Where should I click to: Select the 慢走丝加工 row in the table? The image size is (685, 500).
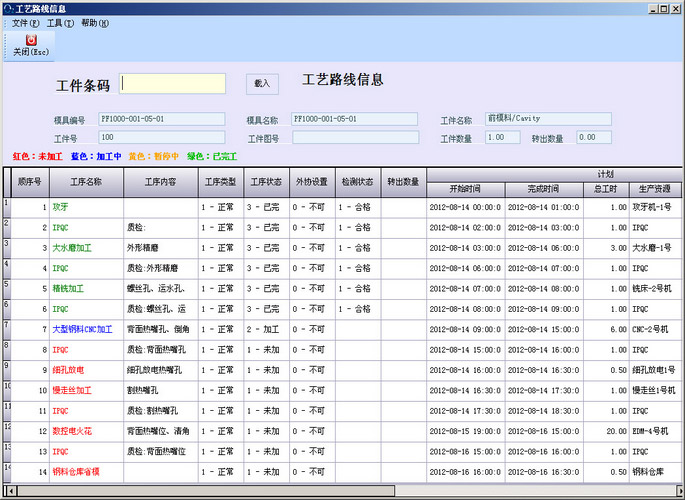(x=72, y=390)
